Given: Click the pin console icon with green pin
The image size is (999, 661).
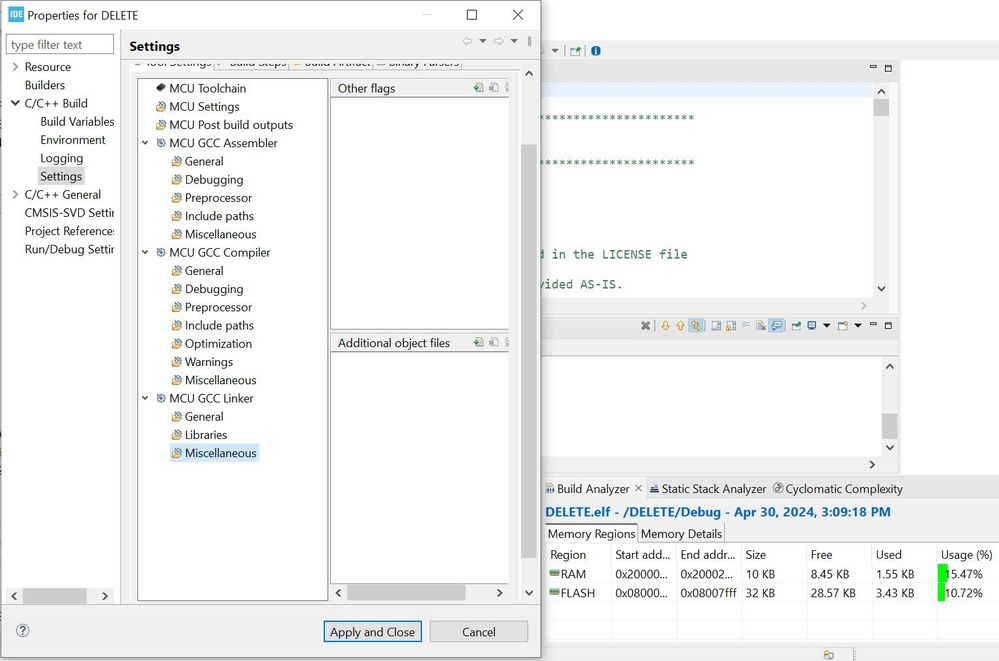Looking at the screenshot, I should 796,326.
